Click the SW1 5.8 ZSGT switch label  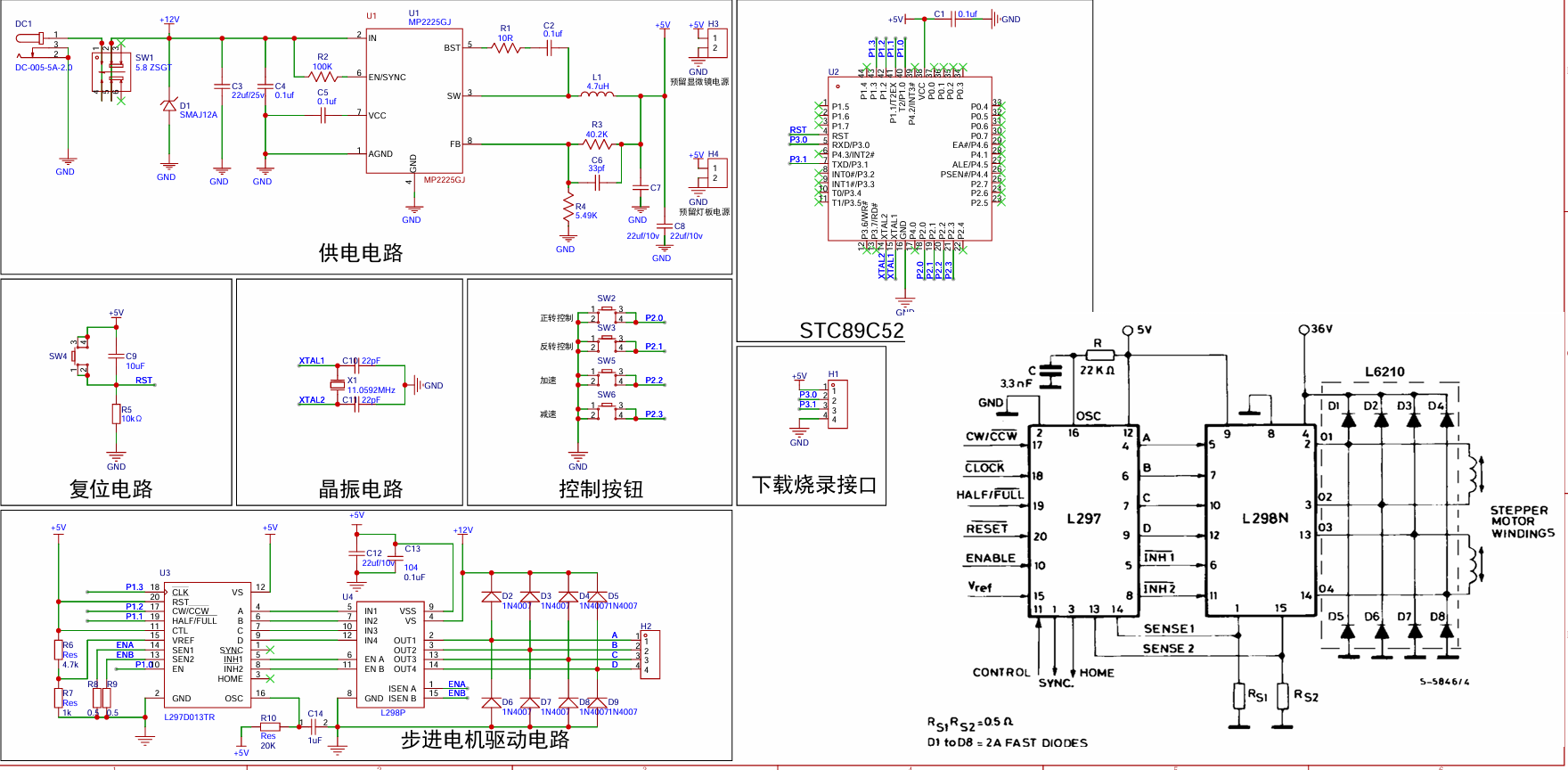[x=153, y=62]
